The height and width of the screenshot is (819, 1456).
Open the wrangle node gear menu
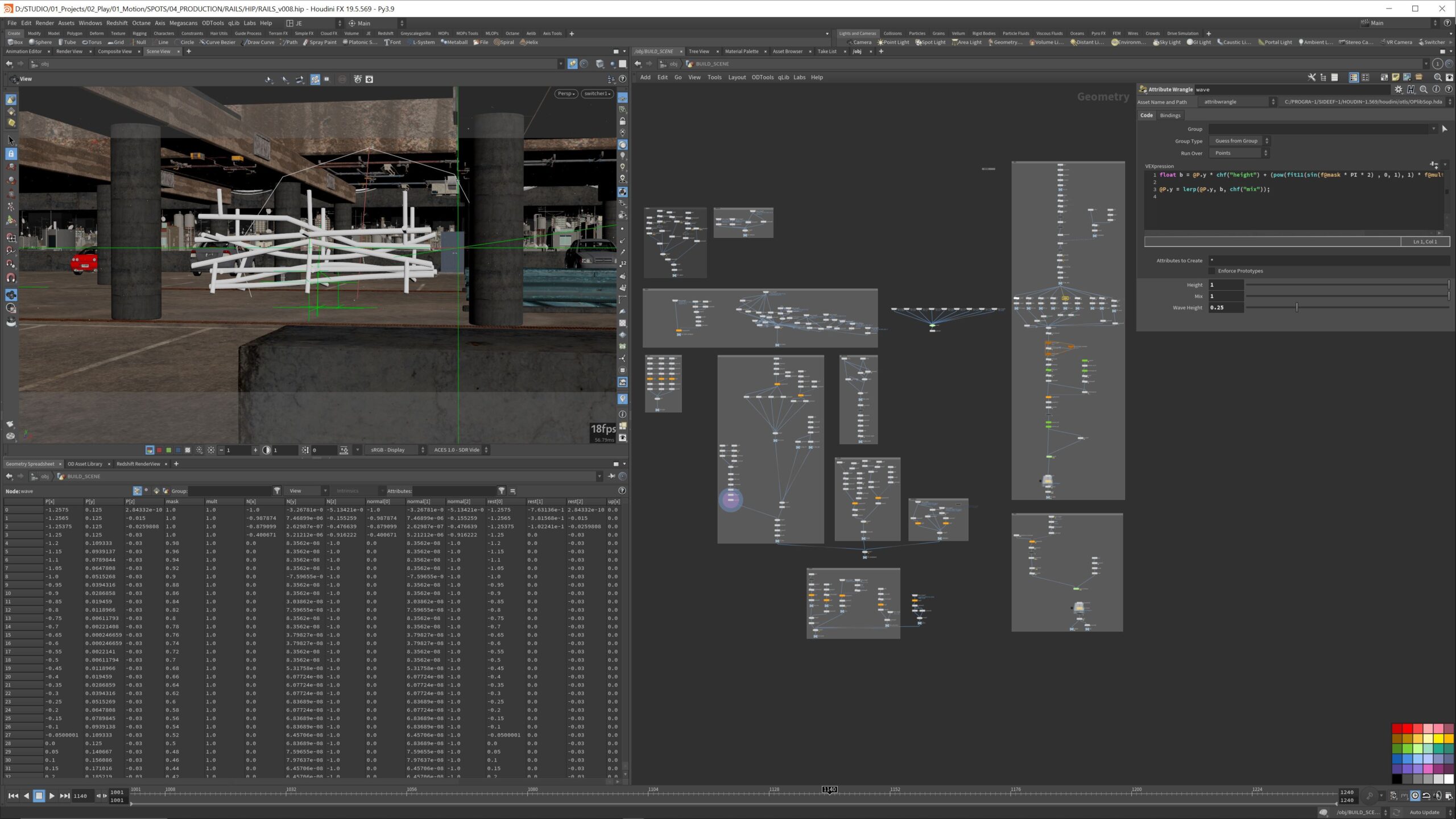tap(1398, 89)
